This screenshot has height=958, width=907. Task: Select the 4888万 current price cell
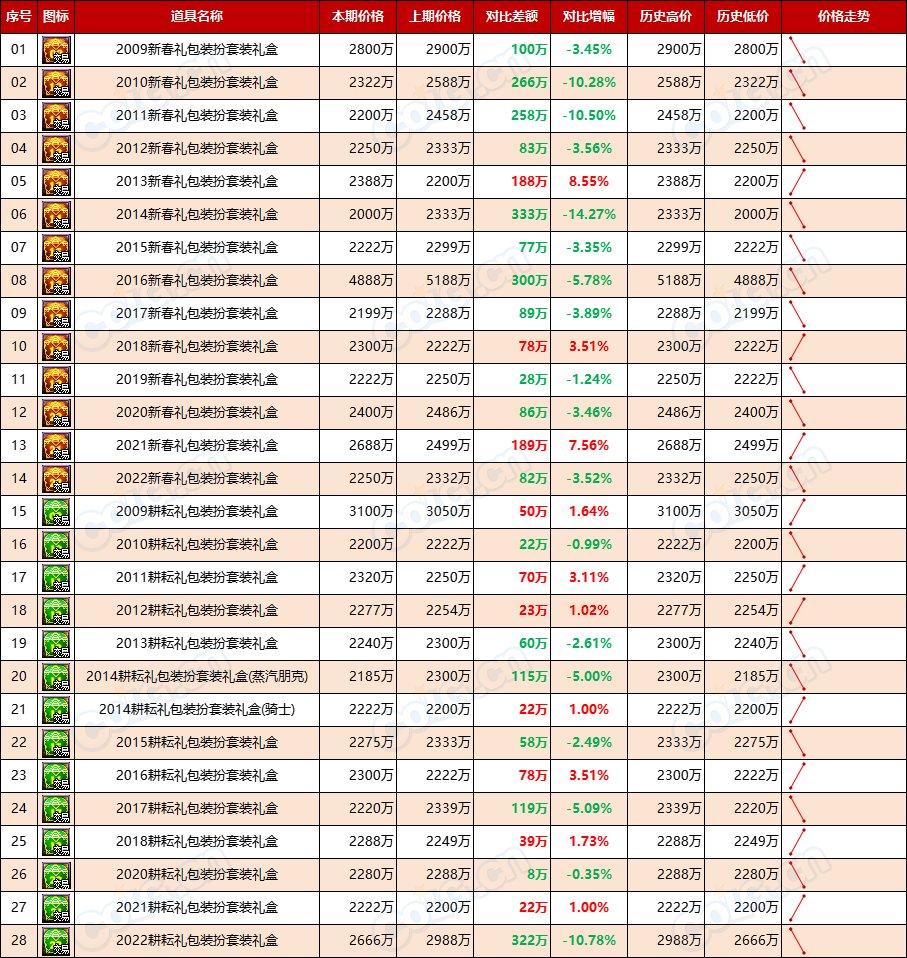[358, 281]
